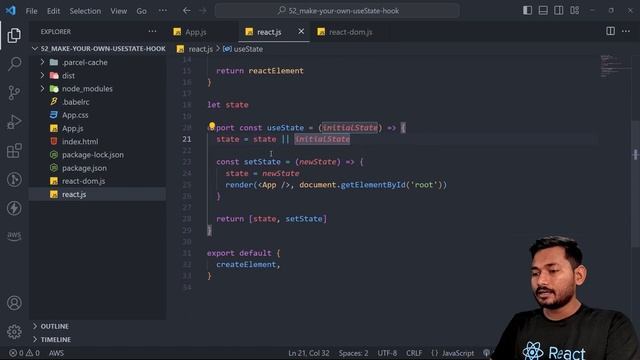Image resolution: width=640 pixels, height=360 pixels.
Task: Switch to the react-dom.js editor tab
Action: (x=351, y=32)
